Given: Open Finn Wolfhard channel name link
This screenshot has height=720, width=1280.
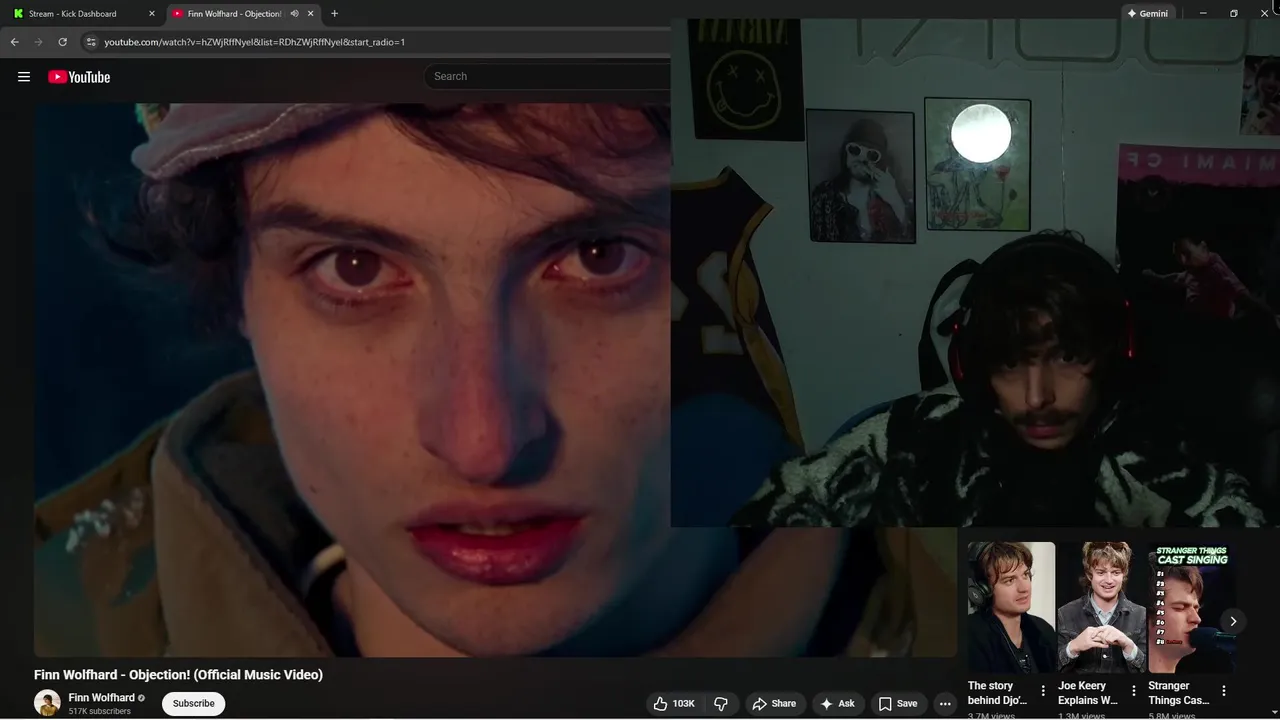Looking at the screenshot, I should 101,698.
